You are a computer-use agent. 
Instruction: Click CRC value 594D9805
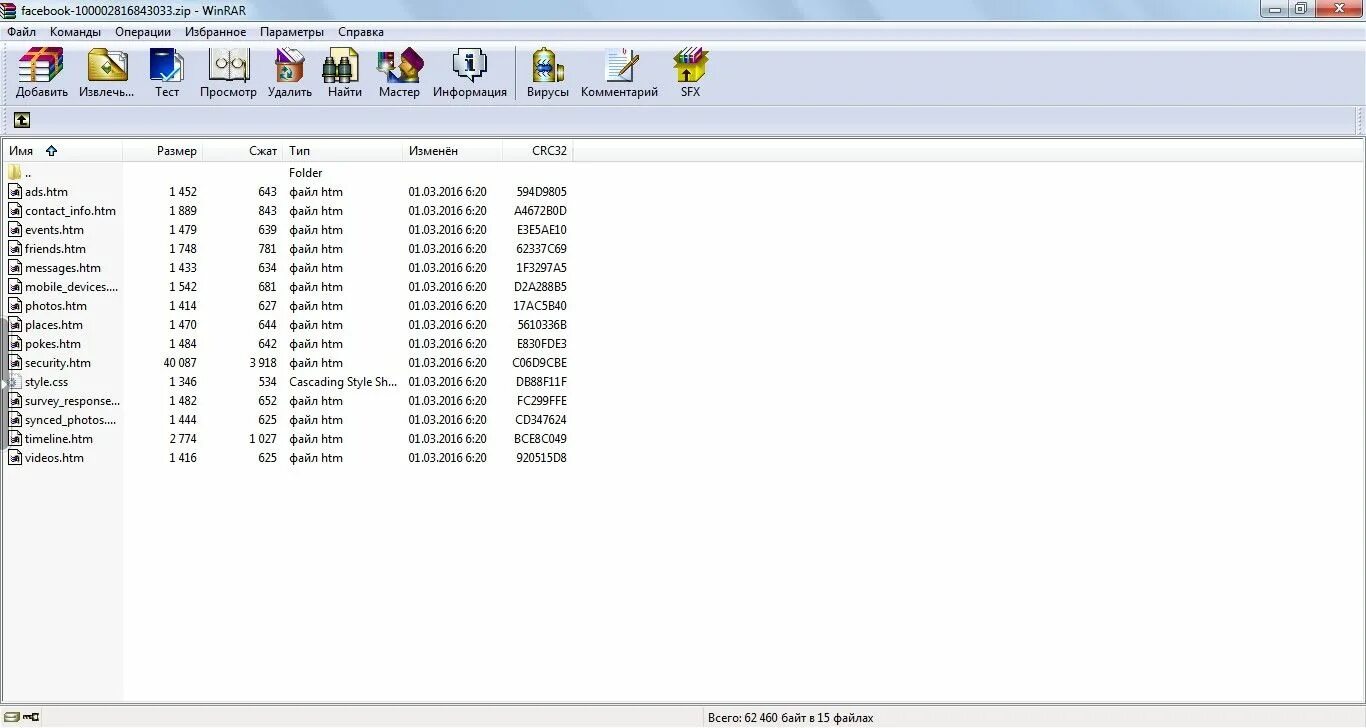(x=541, y=192)
